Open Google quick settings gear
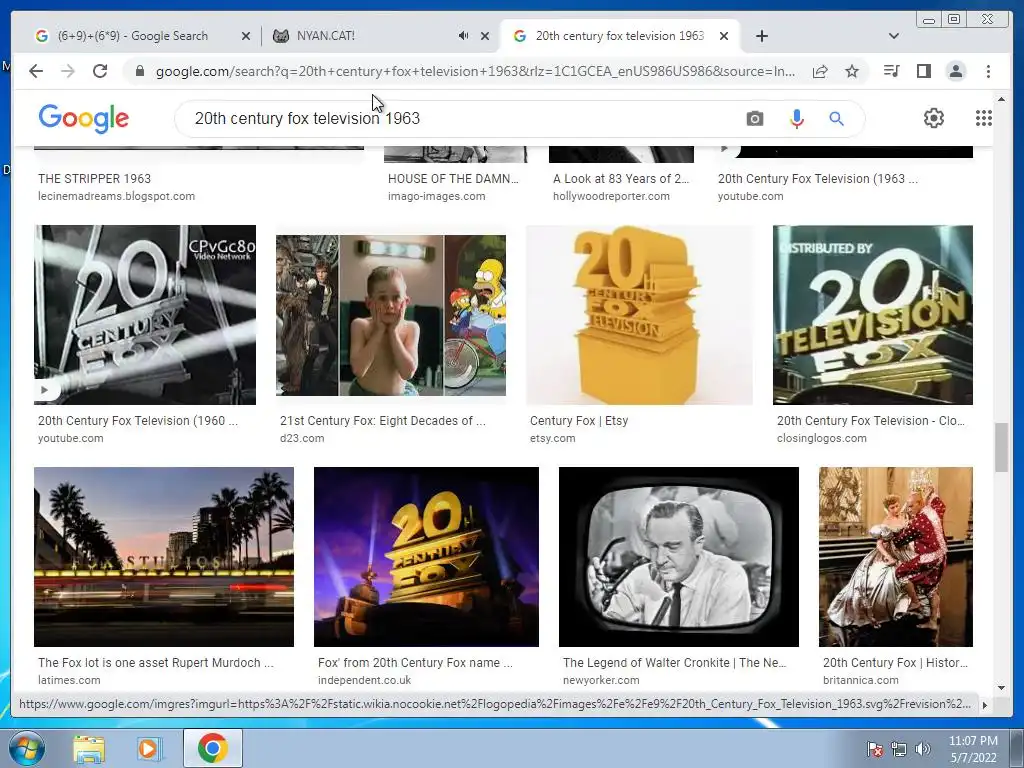The width and height of the screenshot is (1024, 768). pos(934,118)
